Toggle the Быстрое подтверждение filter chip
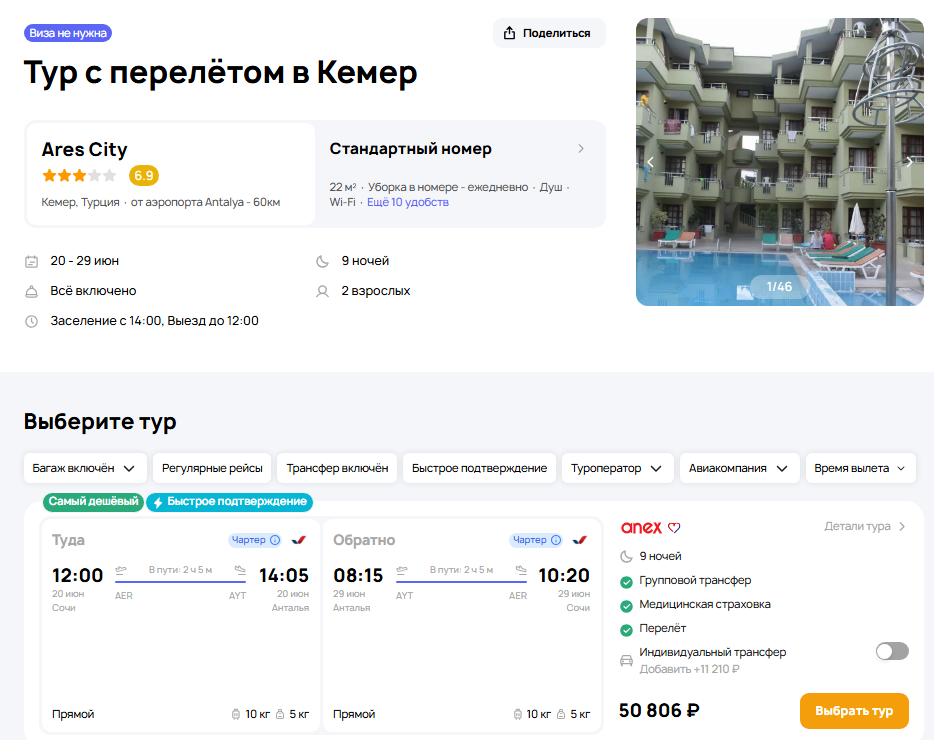The height and width of the screenshot is (740, 934). click(x=479, y=468)
